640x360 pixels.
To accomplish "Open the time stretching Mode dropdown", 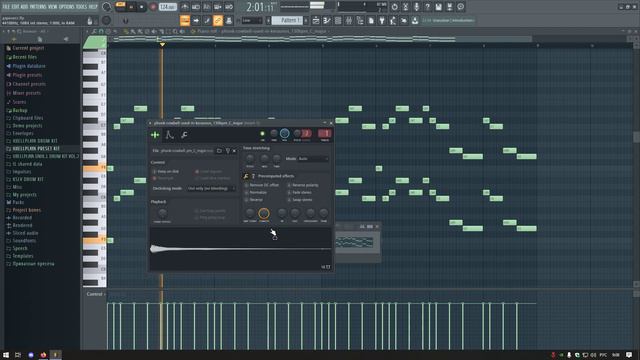I will tap(313, 158).
